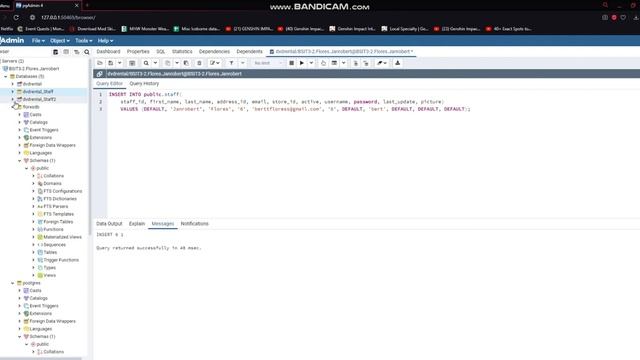Expand the dvdrental database node

pos(13,84)
